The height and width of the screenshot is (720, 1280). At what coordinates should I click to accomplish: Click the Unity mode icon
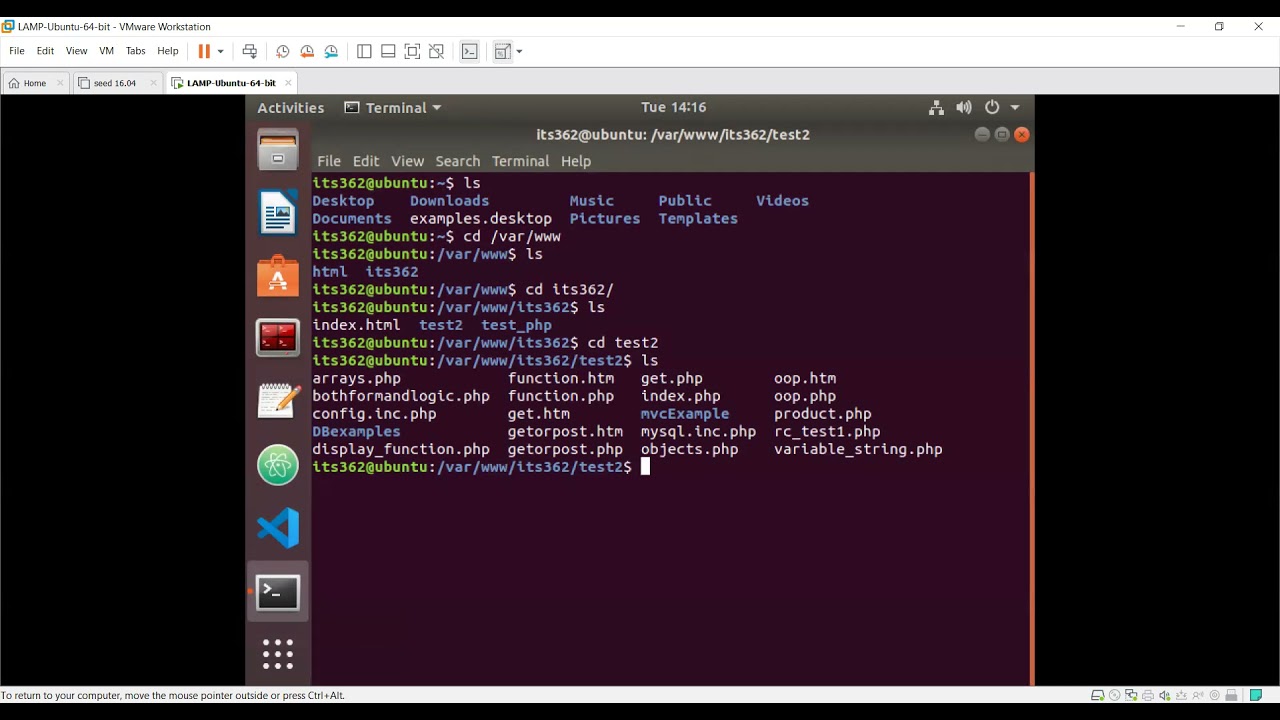point(436,51)
